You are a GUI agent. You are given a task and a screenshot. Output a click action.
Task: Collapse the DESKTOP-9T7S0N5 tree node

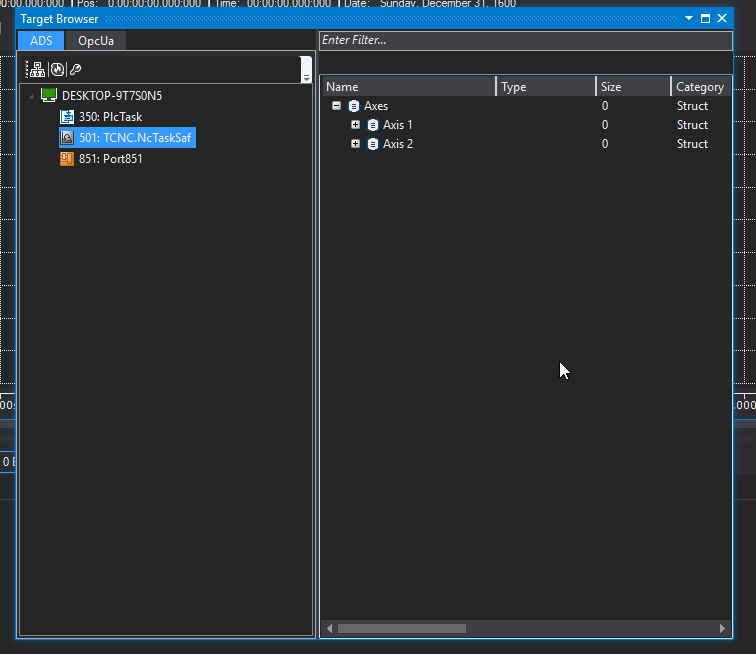[x=31, y=96]
